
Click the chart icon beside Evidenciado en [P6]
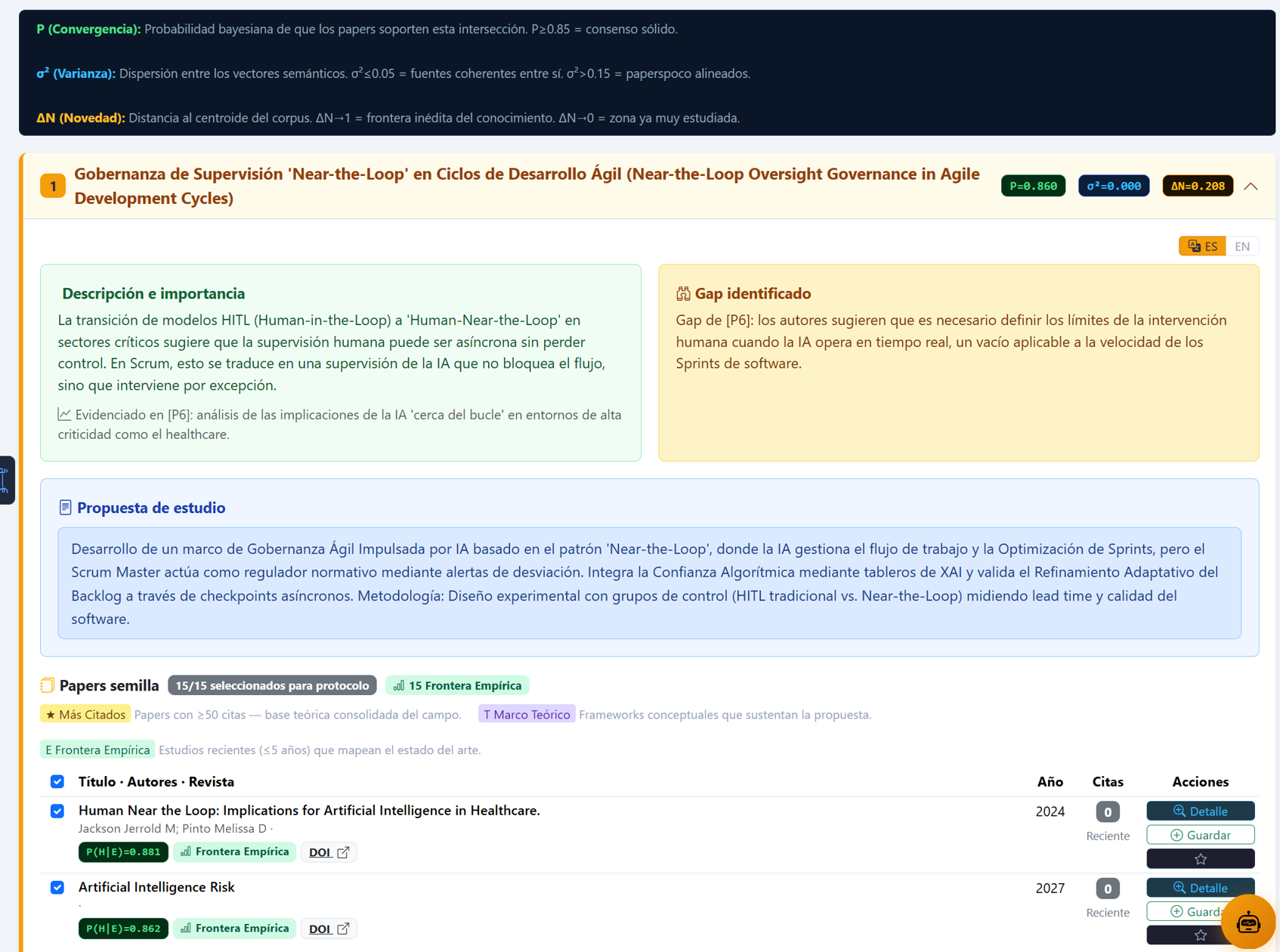click(x=64, y=415)
